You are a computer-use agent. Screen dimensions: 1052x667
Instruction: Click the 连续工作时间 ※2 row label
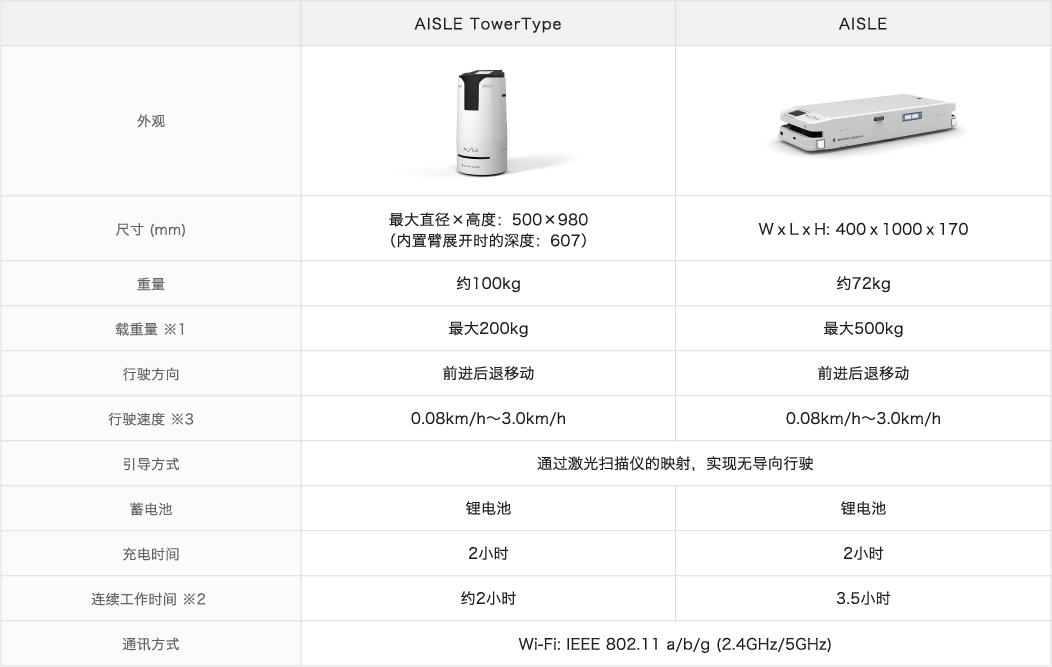[x=149, y=599]
